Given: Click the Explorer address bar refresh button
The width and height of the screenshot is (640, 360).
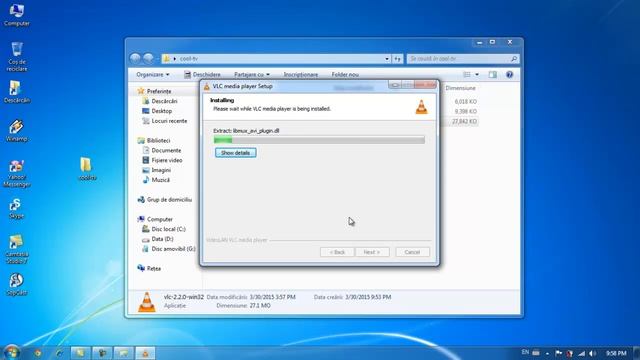Looking at the screenshot, I should [398, 59].
